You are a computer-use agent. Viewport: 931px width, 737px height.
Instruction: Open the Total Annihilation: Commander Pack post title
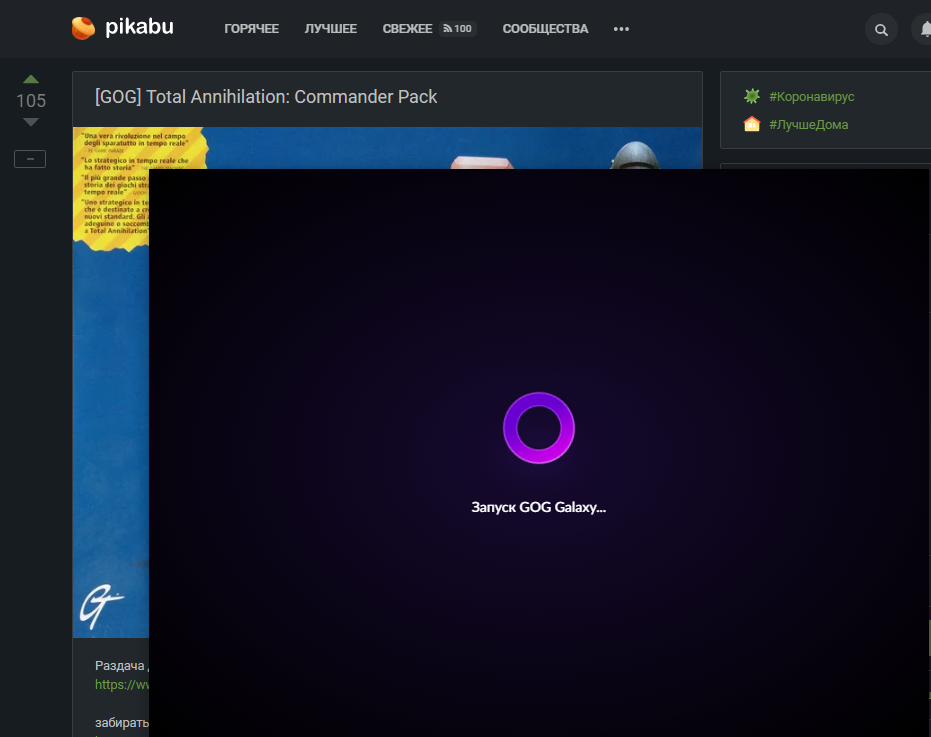pos(266,97)
